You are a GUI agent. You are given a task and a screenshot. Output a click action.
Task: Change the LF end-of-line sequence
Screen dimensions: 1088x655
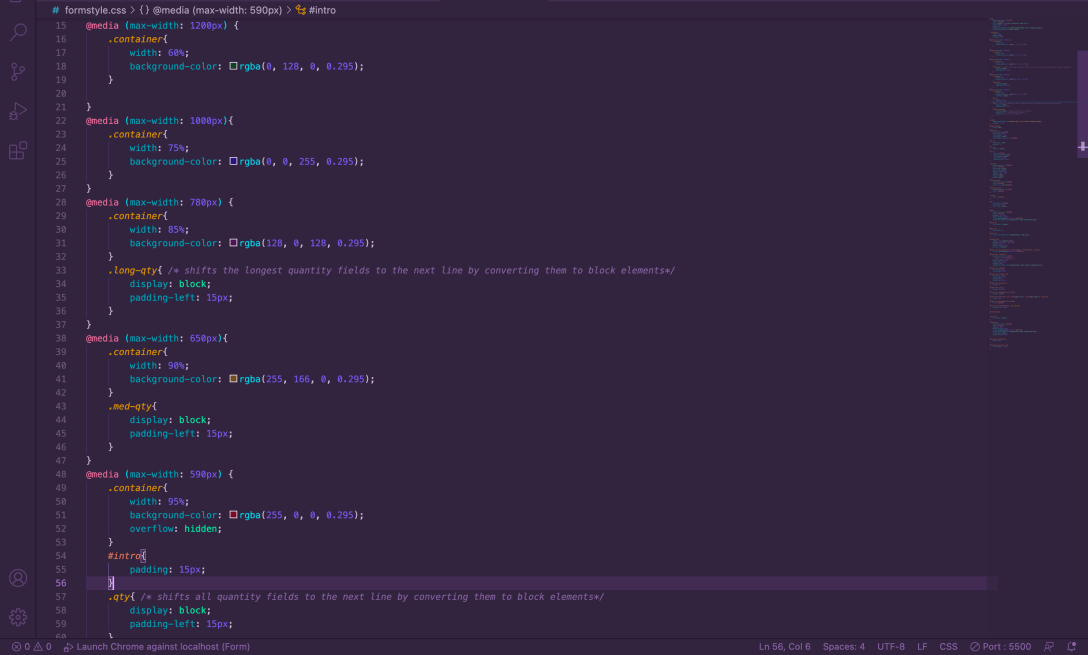[922, 647]
